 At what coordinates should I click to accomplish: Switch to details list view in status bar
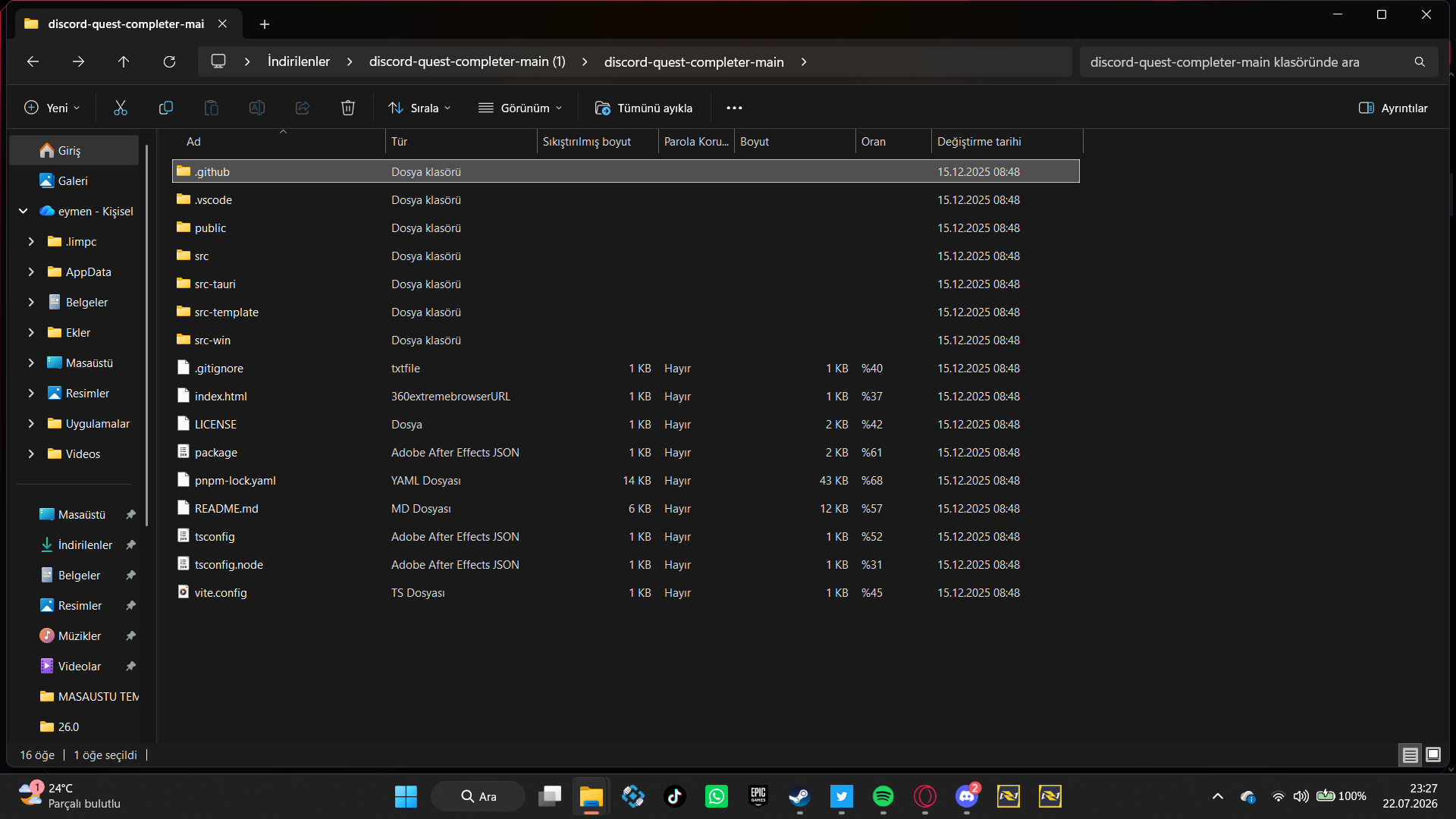(x=1410, y=755)
